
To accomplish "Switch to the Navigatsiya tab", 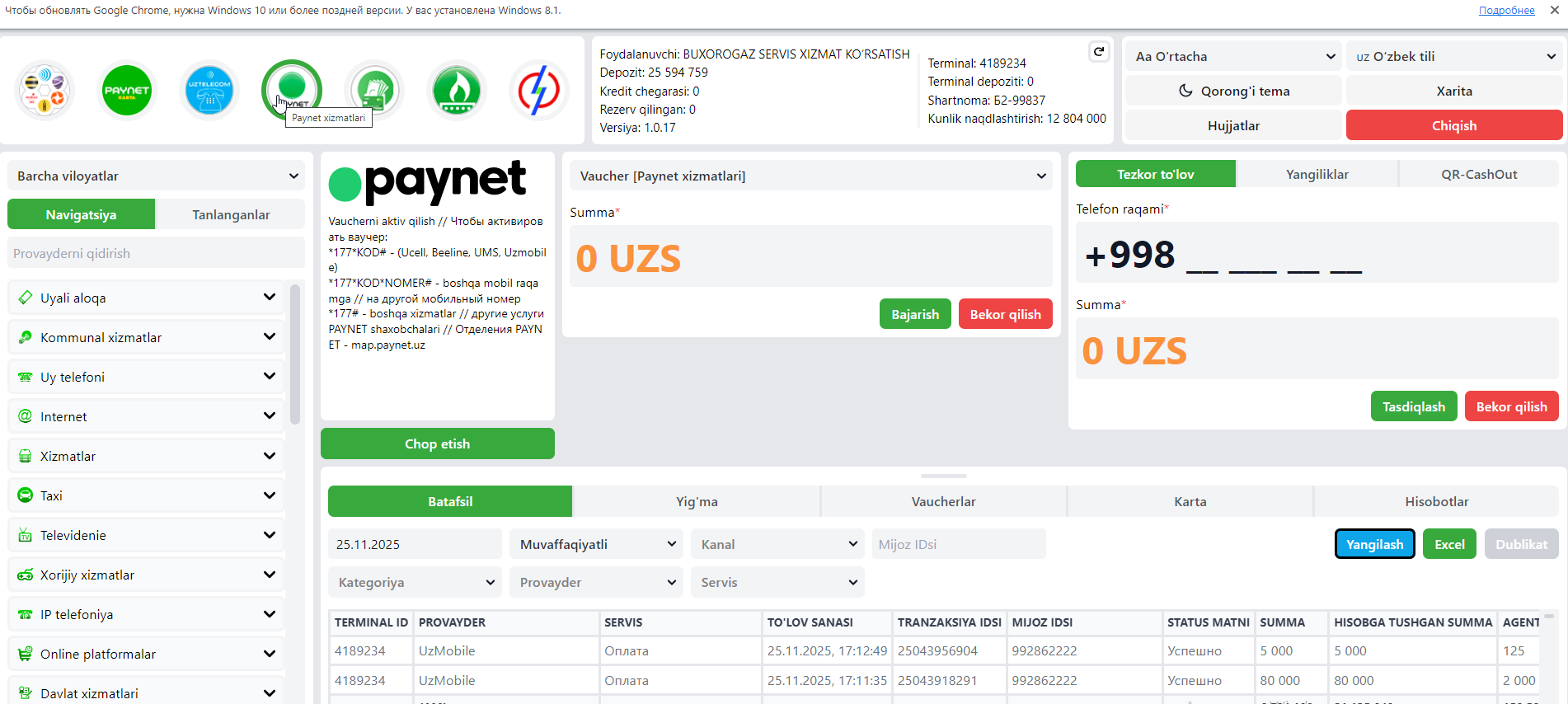I will pyautogui.click(x=81, y=214).
